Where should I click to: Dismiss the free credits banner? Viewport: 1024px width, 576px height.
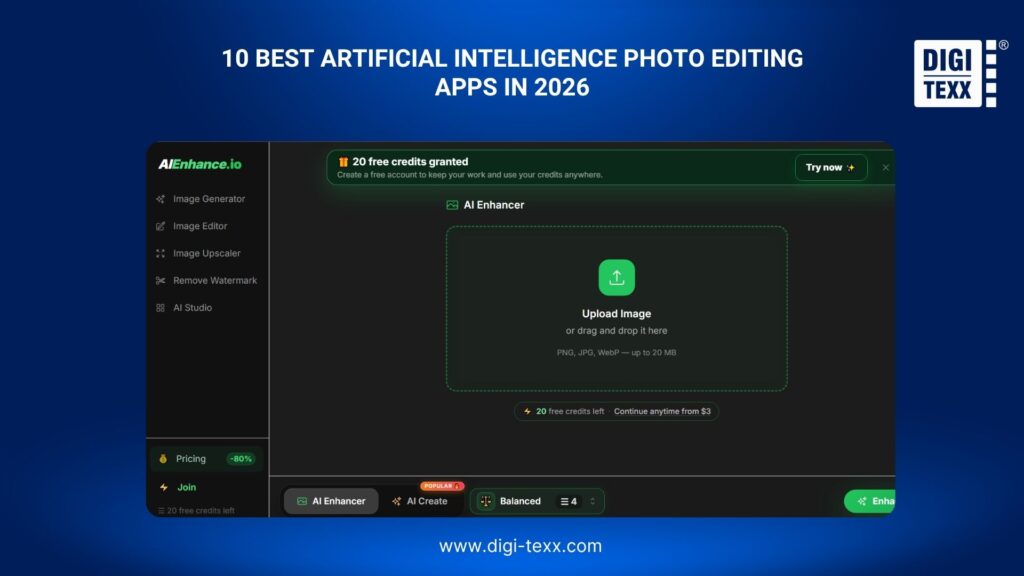coord(886,168)
